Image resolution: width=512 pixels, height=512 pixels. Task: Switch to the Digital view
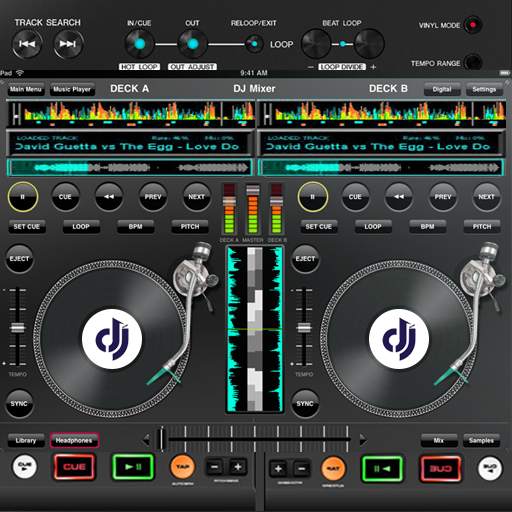[442, 89]
